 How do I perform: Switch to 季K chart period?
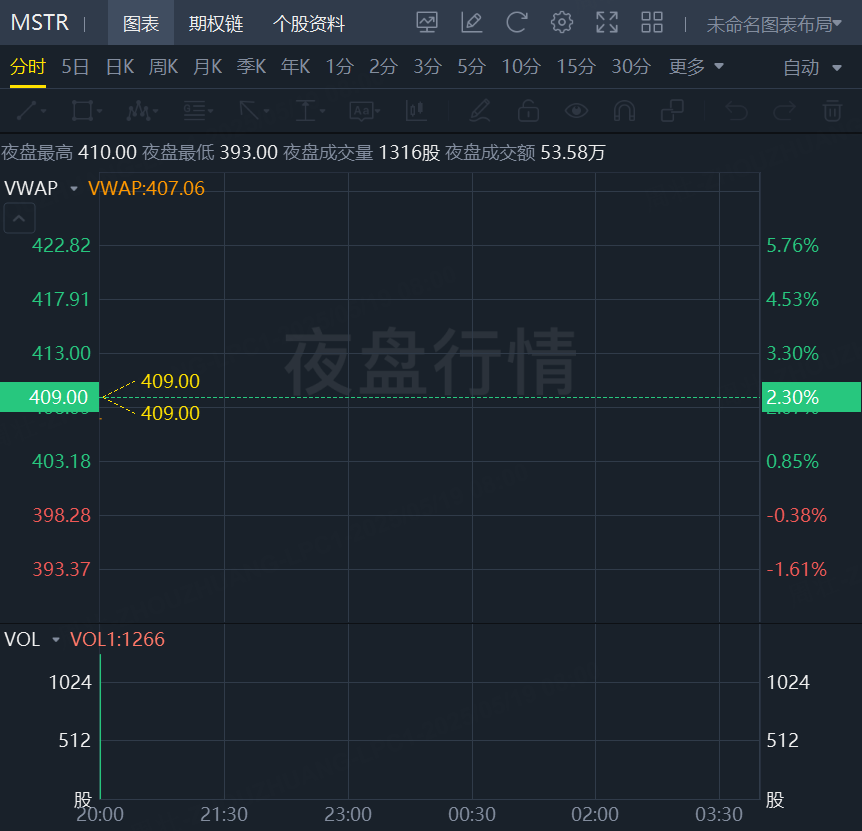coord(251,67)
